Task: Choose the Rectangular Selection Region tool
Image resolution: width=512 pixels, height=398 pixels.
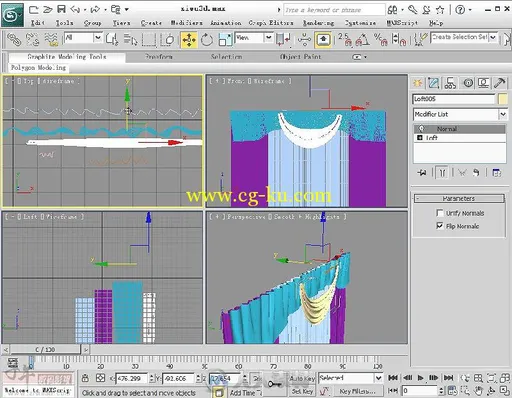Action: [x=149, y=40]
